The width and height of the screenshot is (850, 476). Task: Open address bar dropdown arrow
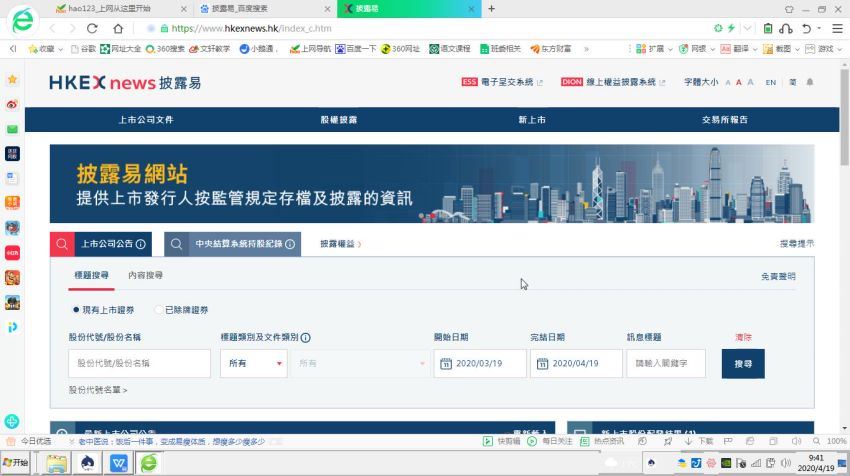point(748,28)
